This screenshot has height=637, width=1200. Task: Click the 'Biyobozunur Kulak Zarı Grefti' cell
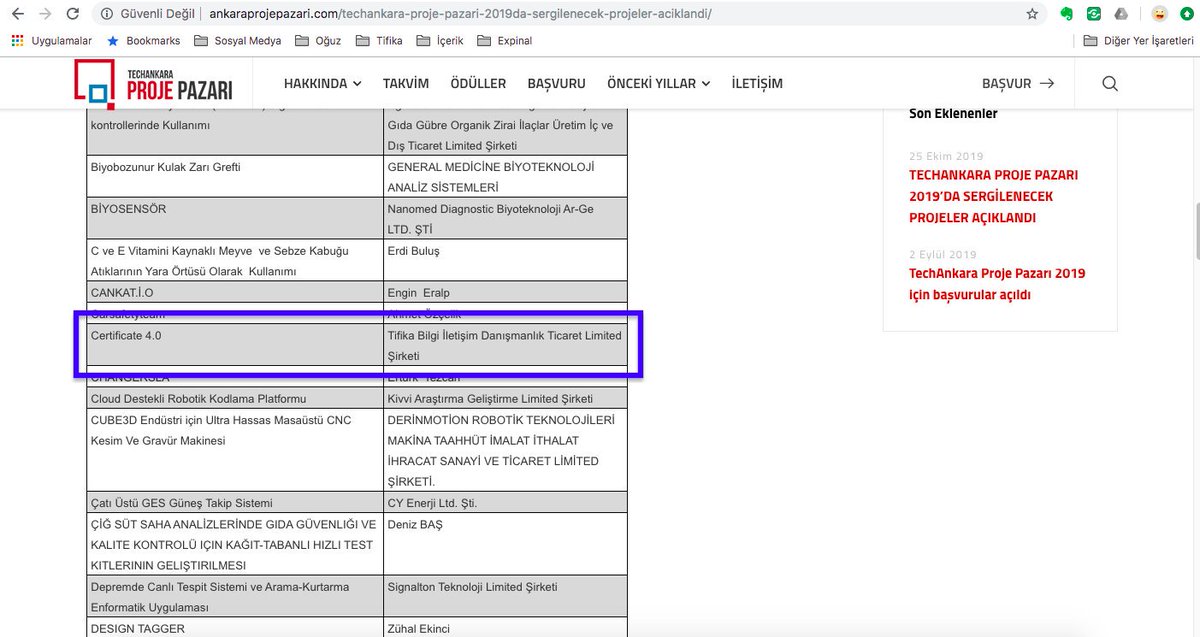click(236, 176)
